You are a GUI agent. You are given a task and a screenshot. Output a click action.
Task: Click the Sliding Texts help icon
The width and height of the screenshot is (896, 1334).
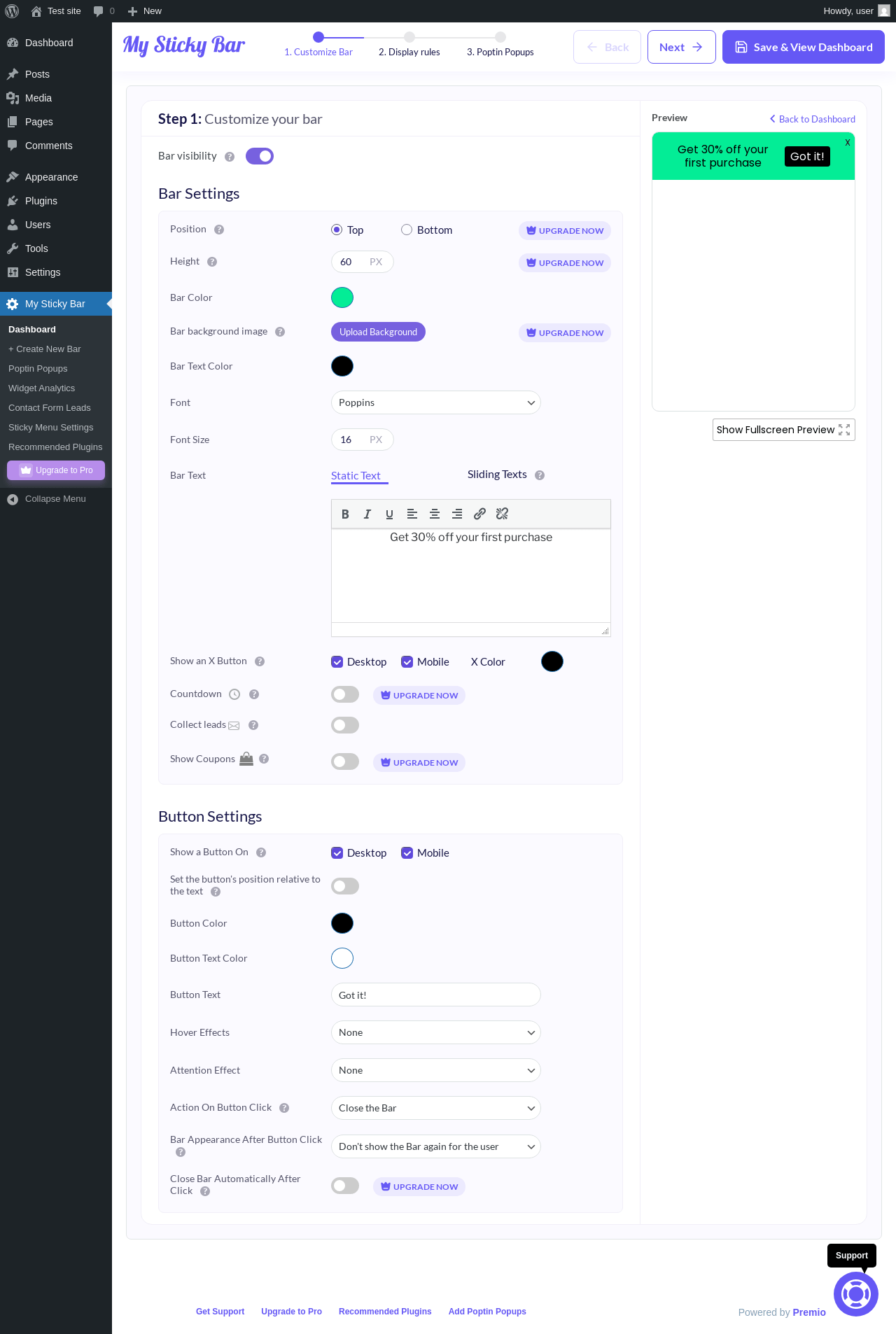[540, 475]
